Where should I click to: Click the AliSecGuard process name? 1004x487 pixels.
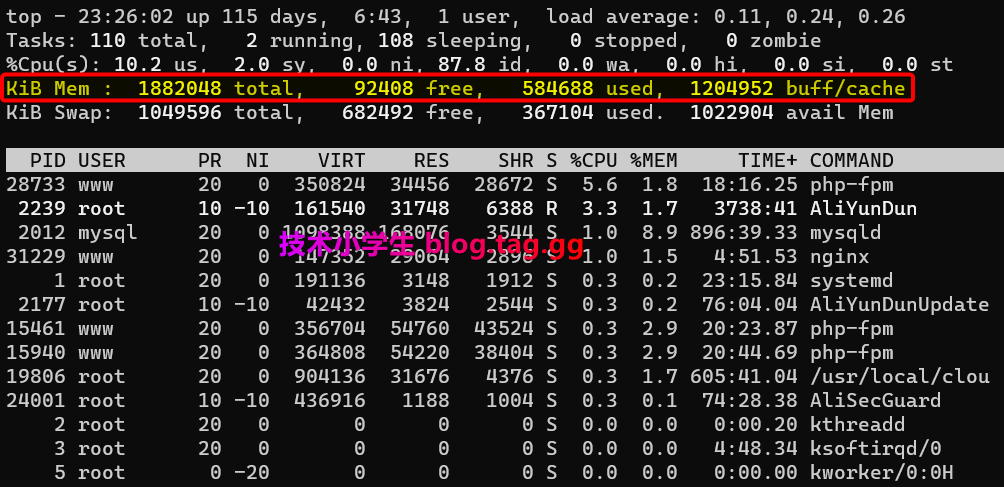[x=875, y=400]
